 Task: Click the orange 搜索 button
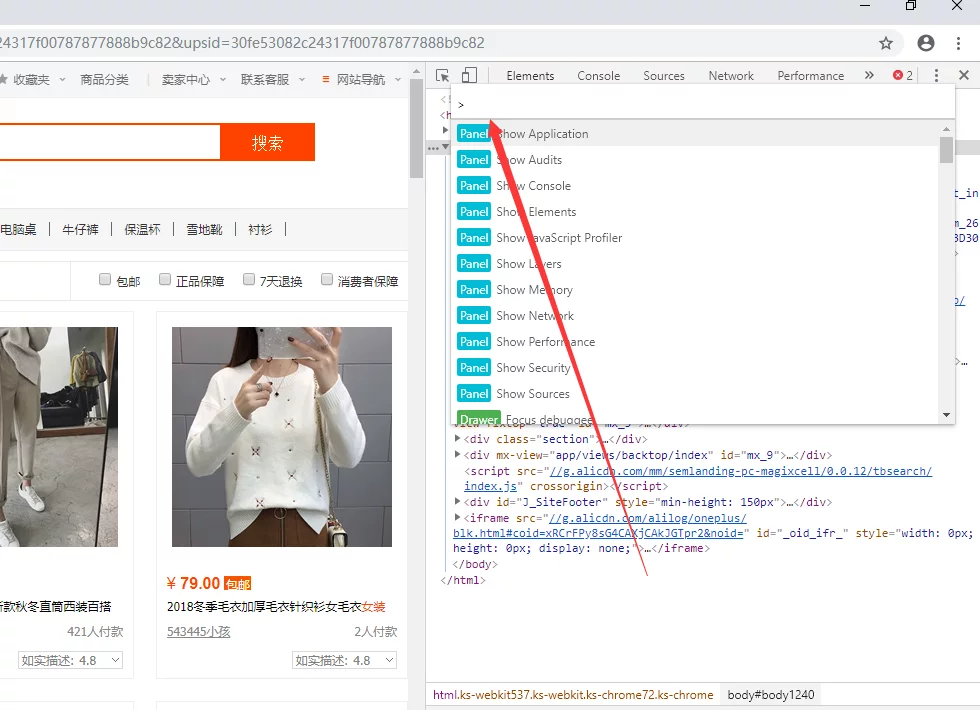tap(268, 142)
